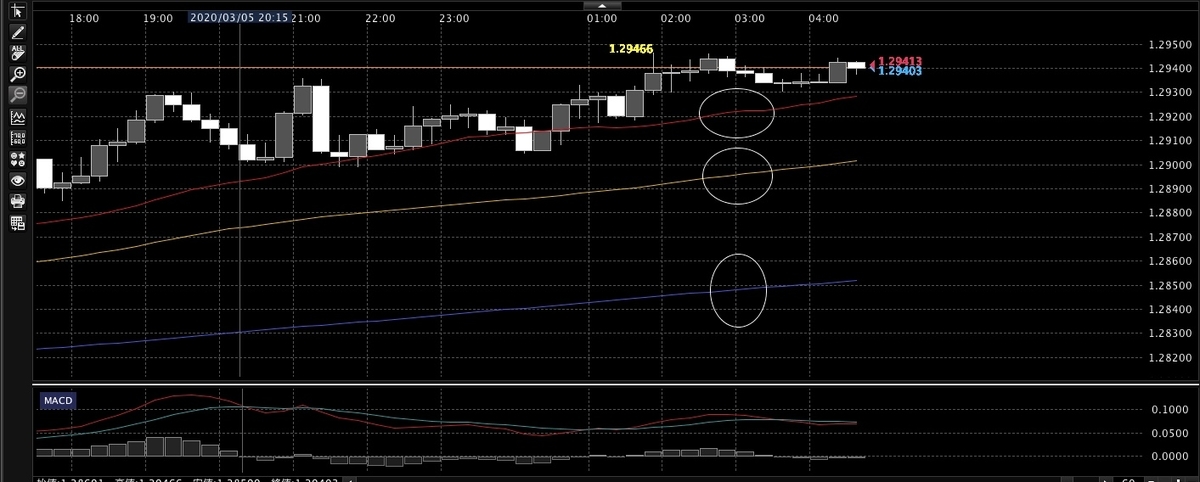Select the pencil draw-line tool

(18, 32)
